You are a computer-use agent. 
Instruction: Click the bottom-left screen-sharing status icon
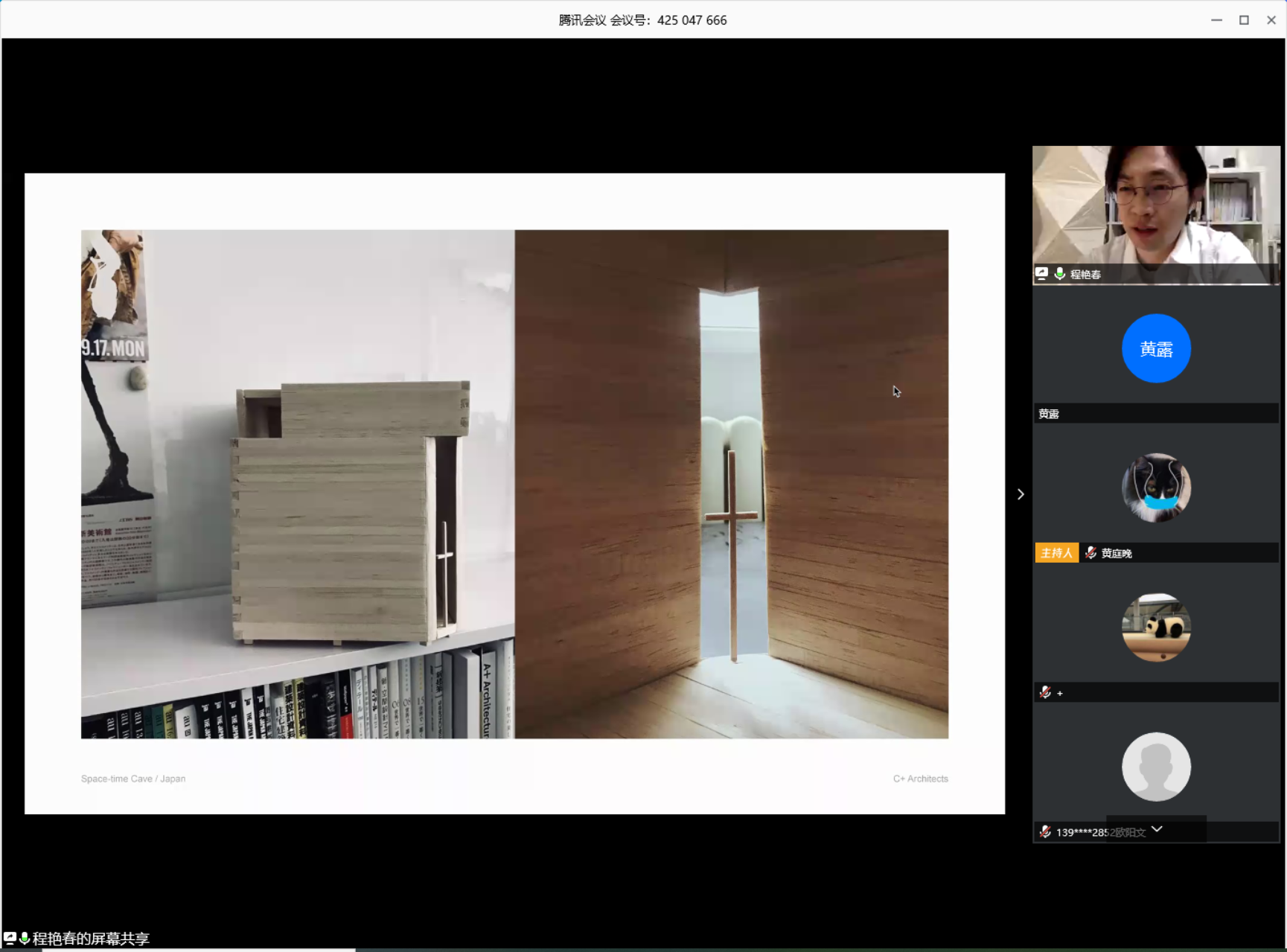click(10, 939)
